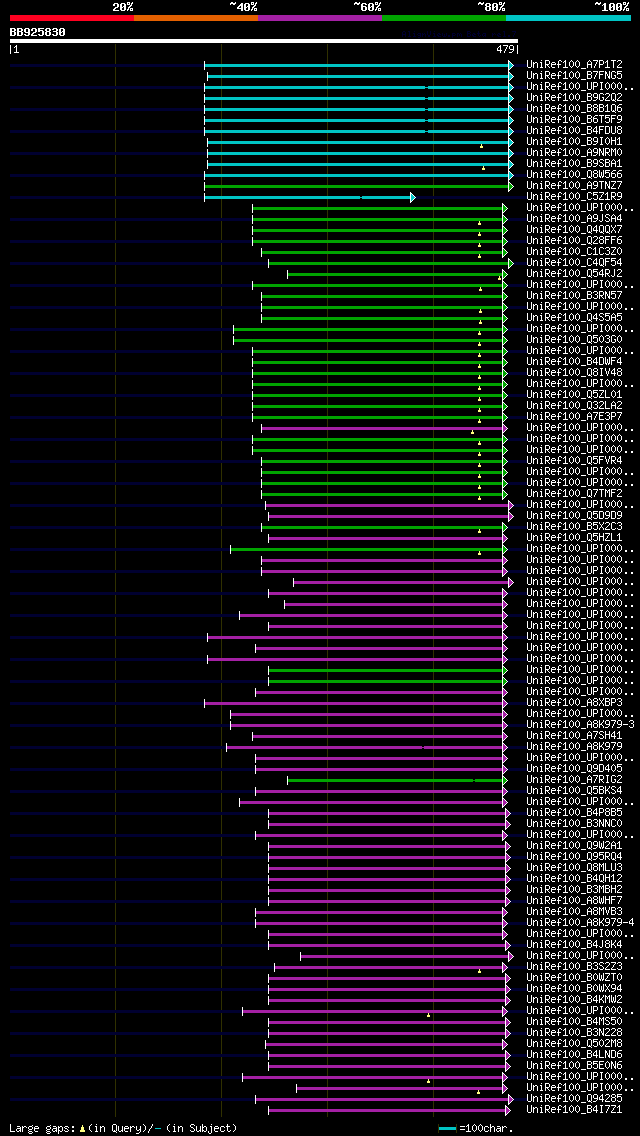This screenshot has height=1136, width=640.
Task: Select hit UniRef100_Q9W2A1
Action: point(574,846)
